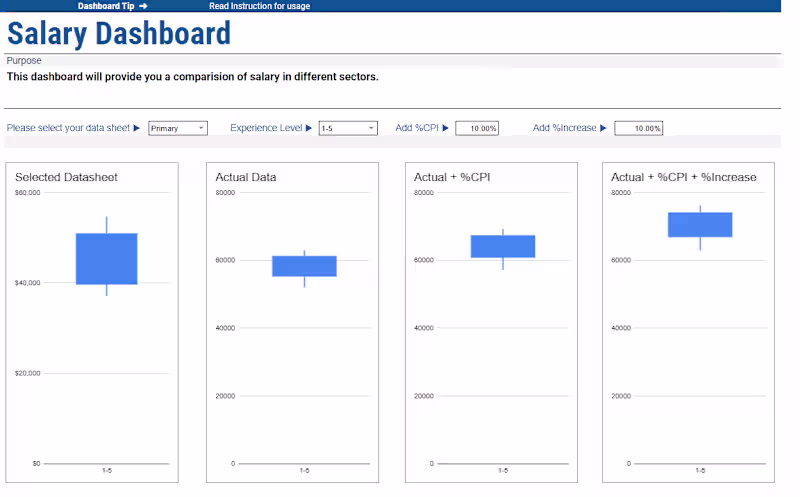Click the Actual + %CPI + %Increase title
The image size is (800, 497).
click(684, 177)
